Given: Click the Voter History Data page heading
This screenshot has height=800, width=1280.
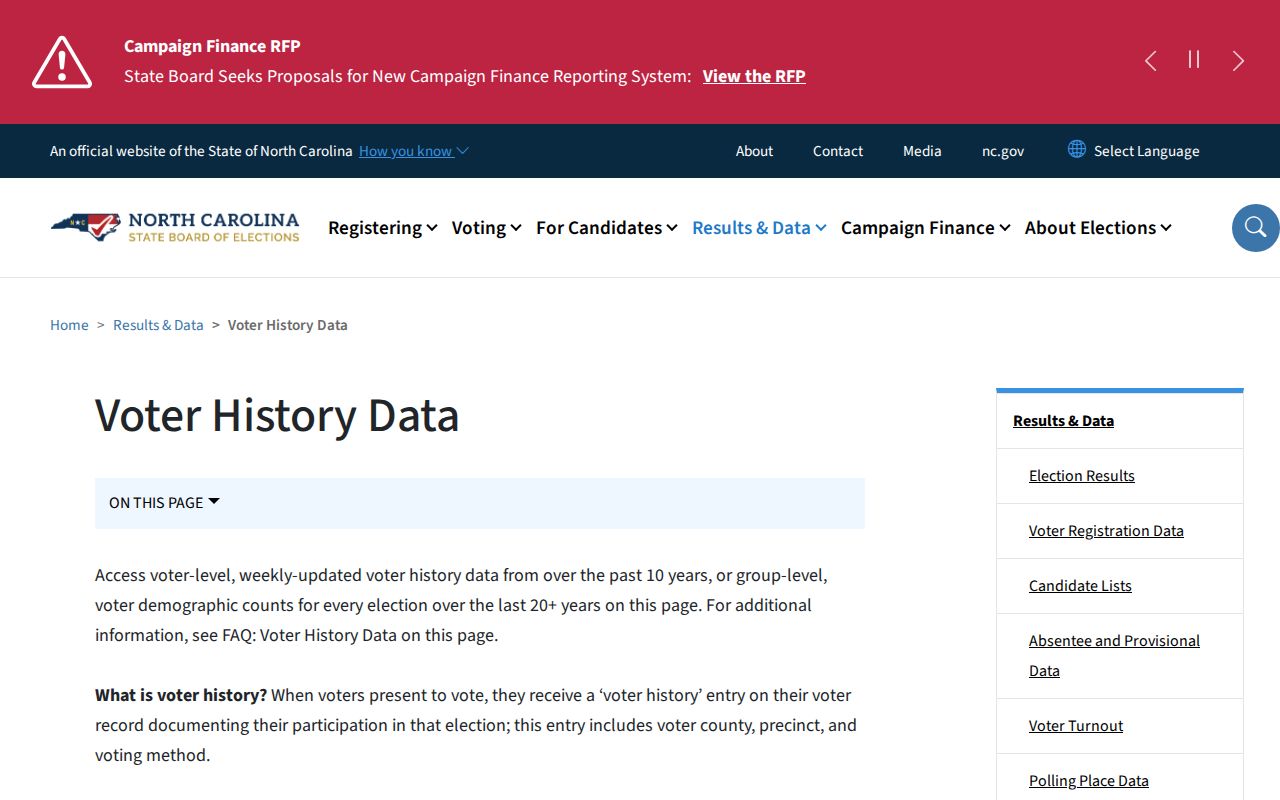Looking at the screenshot, I should pos(277,415).
